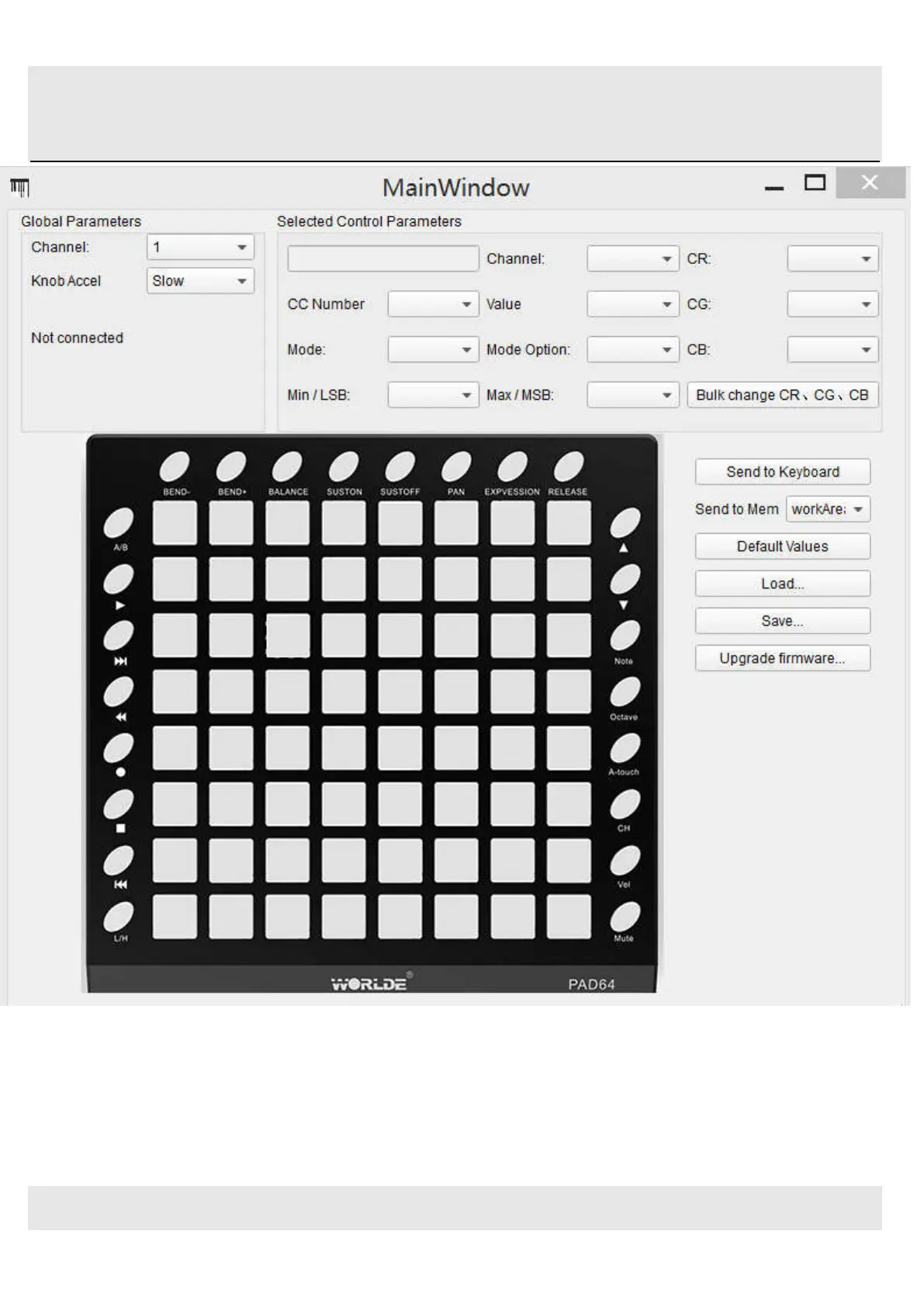This screenshot has height=1307, width=924.
Task: Select the PAN knob
Action: (456, 467)
